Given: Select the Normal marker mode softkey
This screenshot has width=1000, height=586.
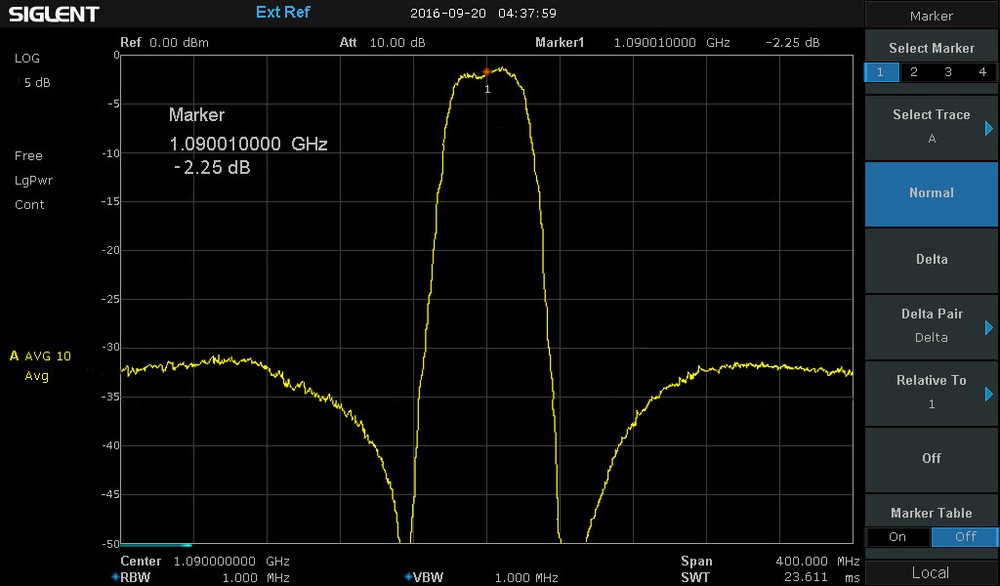Looking at the screenshot, I should point(931,193).
